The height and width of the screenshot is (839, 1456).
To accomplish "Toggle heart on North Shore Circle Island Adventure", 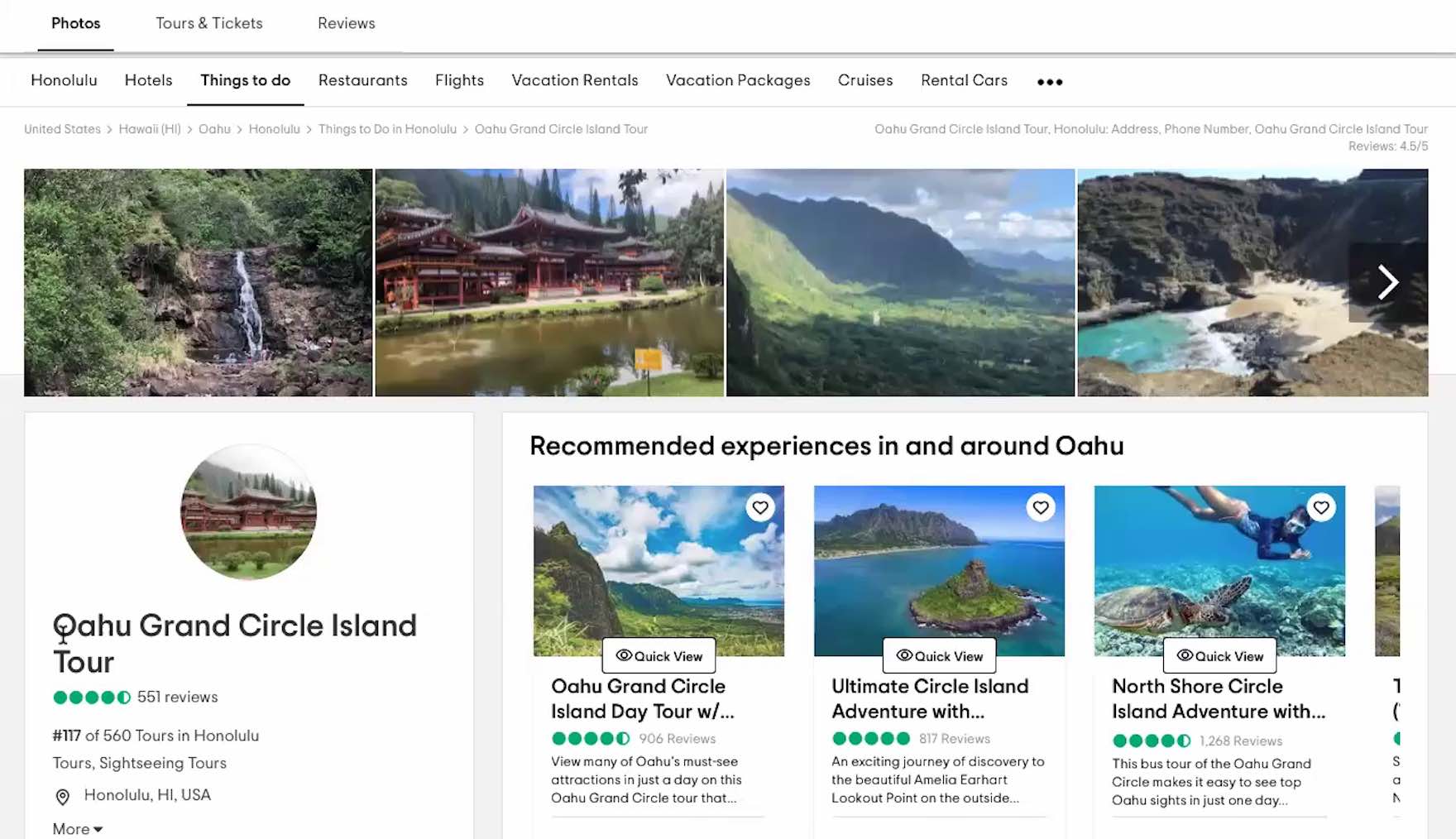I will pyautogui.click(x=1321, y=507).
